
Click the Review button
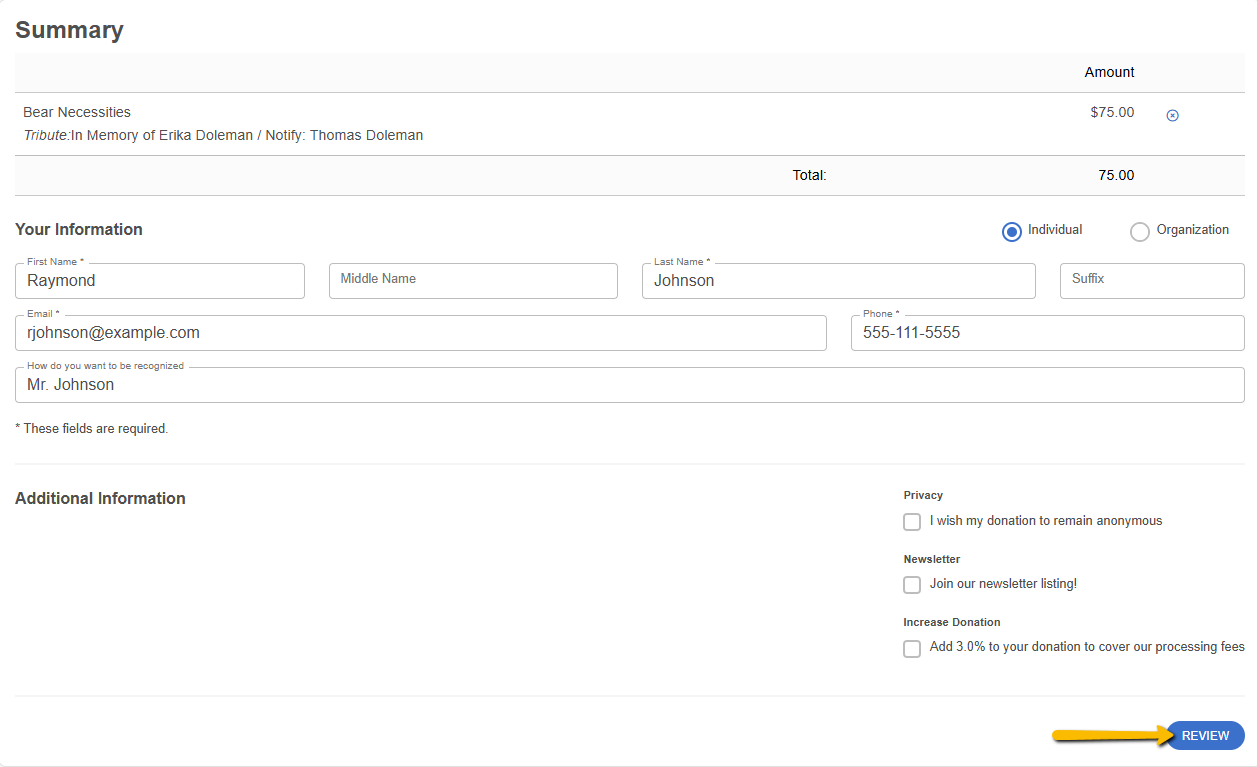pyautogui.click(x=1205, y=736)
